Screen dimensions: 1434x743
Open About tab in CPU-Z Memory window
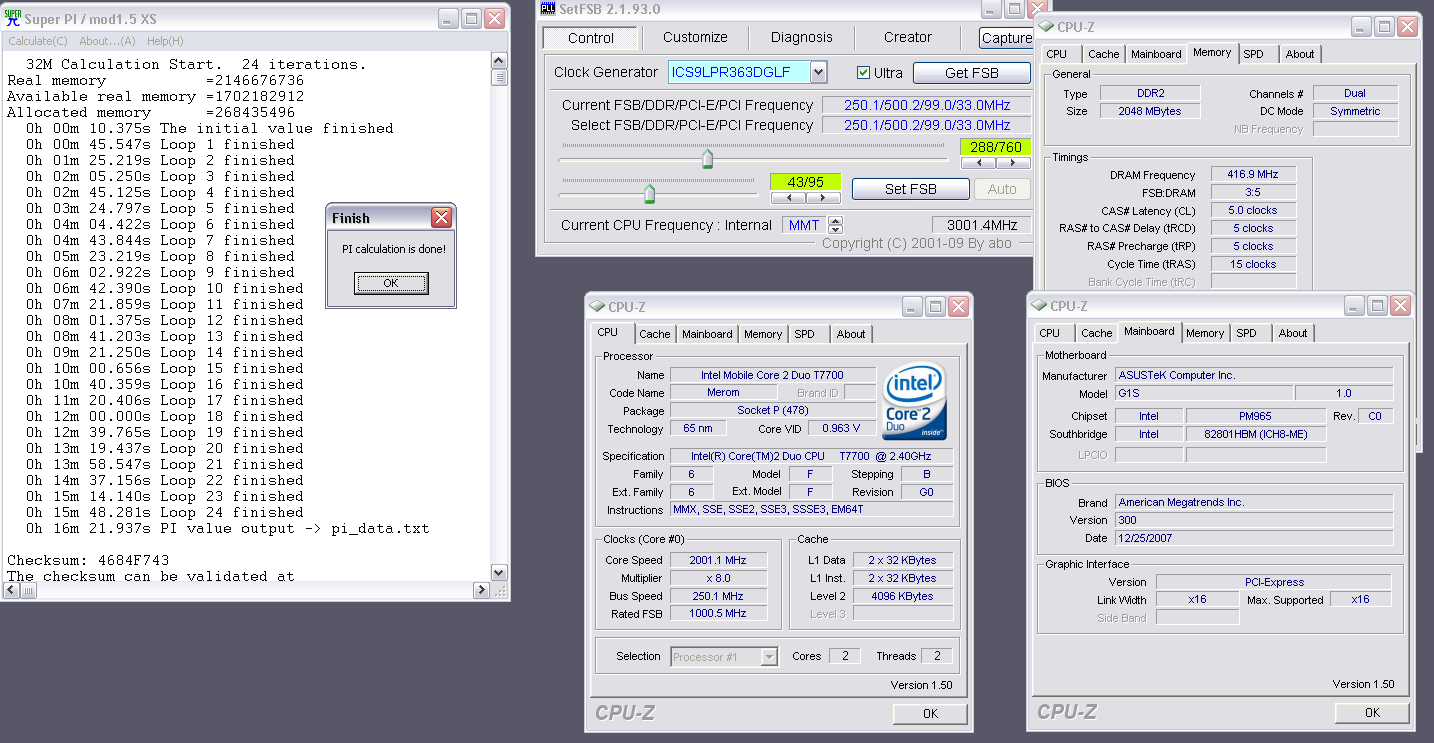click(x=1300, y=54)
